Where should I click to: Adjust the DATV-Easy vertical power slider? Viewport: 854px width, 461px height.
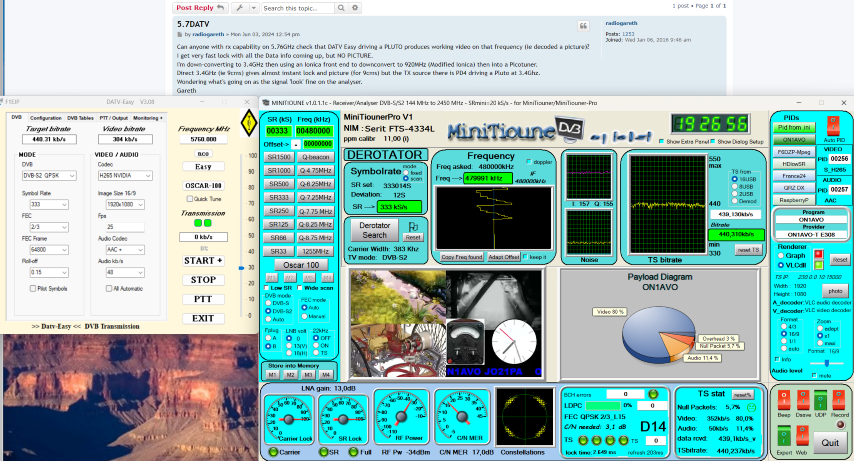point(241,268)
